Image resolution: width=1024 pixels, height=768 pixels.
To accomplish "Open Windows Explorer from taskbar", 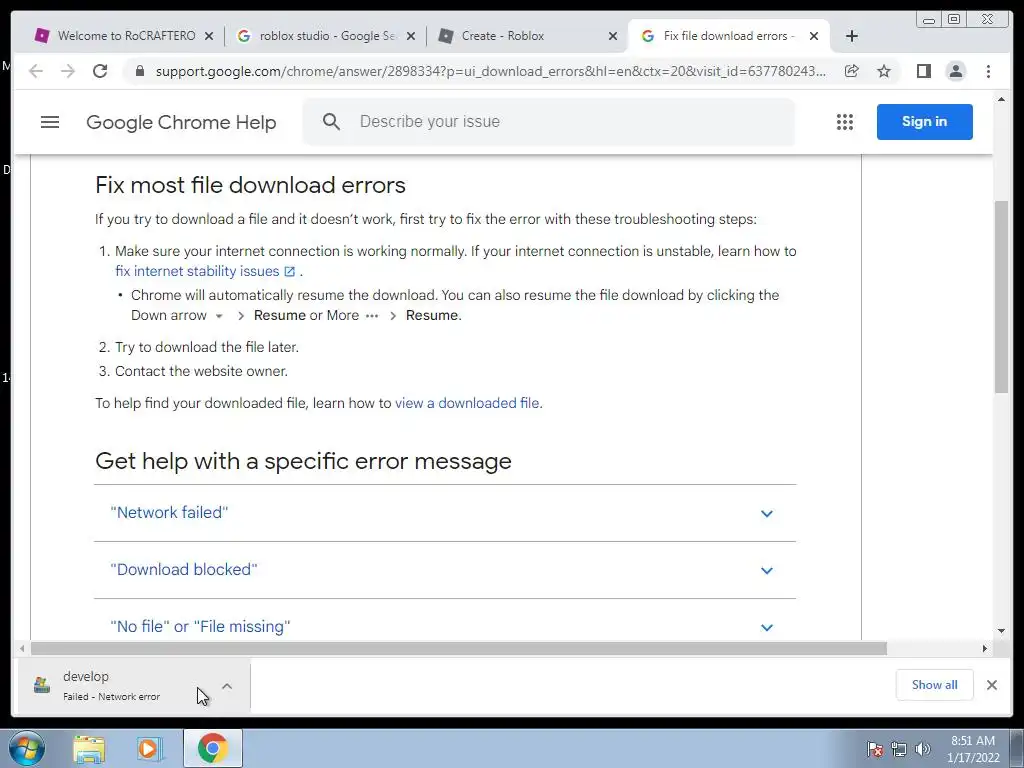I will [89, 749].
